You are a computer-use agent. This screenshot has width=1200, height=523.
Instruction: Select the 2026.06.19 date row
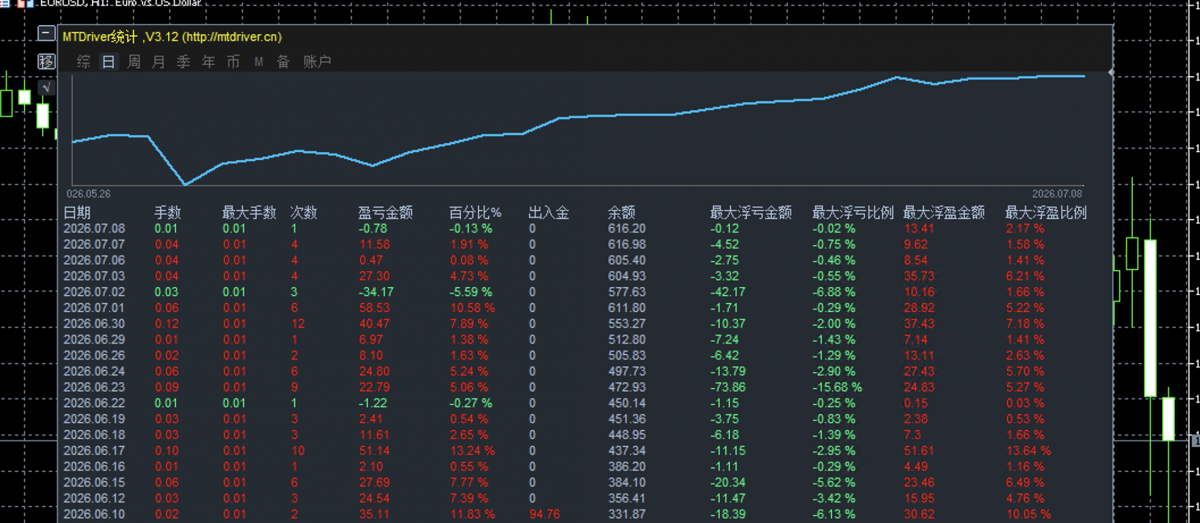[94, 419]
